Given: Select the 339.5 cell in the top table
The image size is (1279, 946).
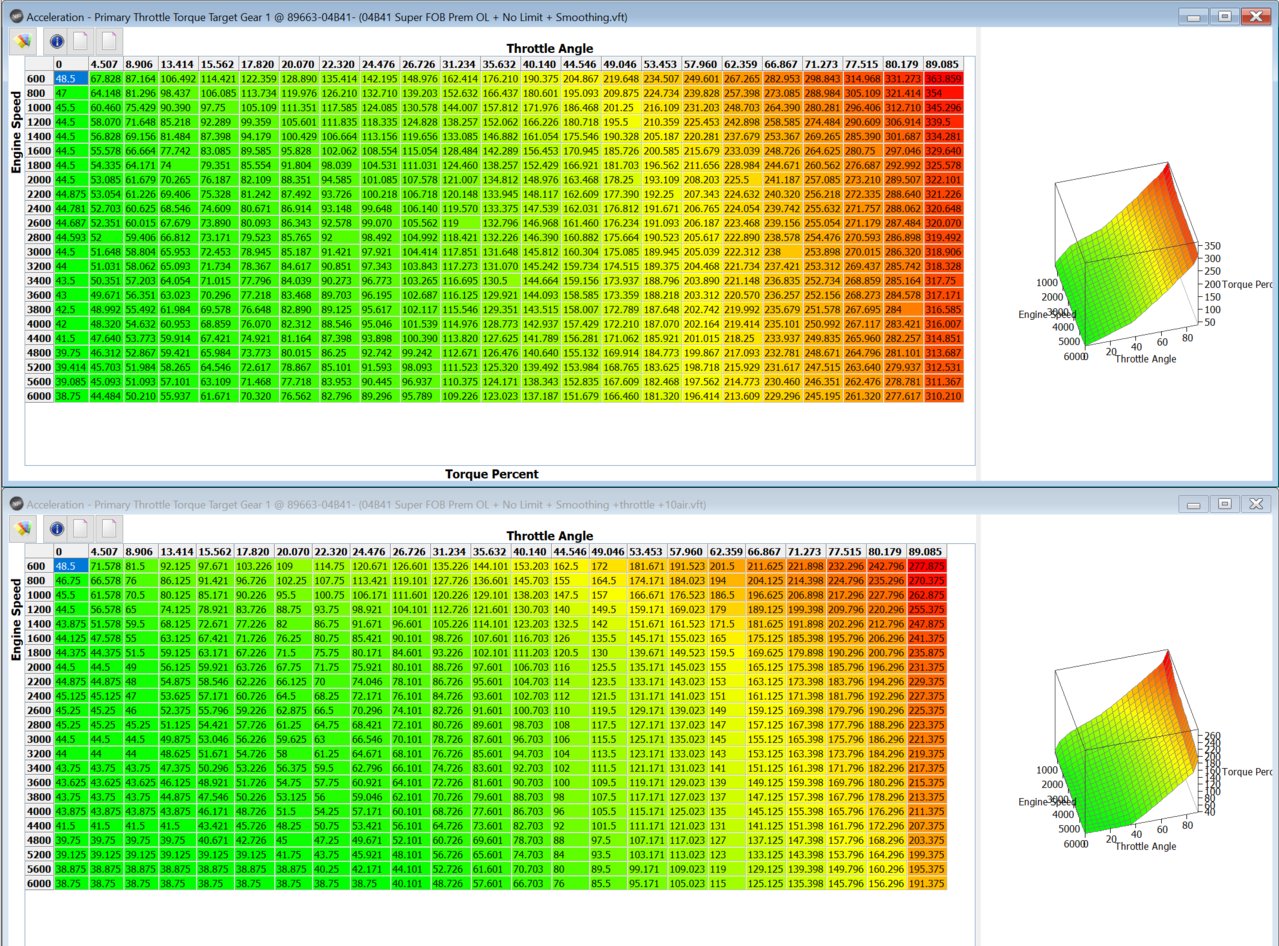Looking at the screenshot, I should click(x=945, y=123).
